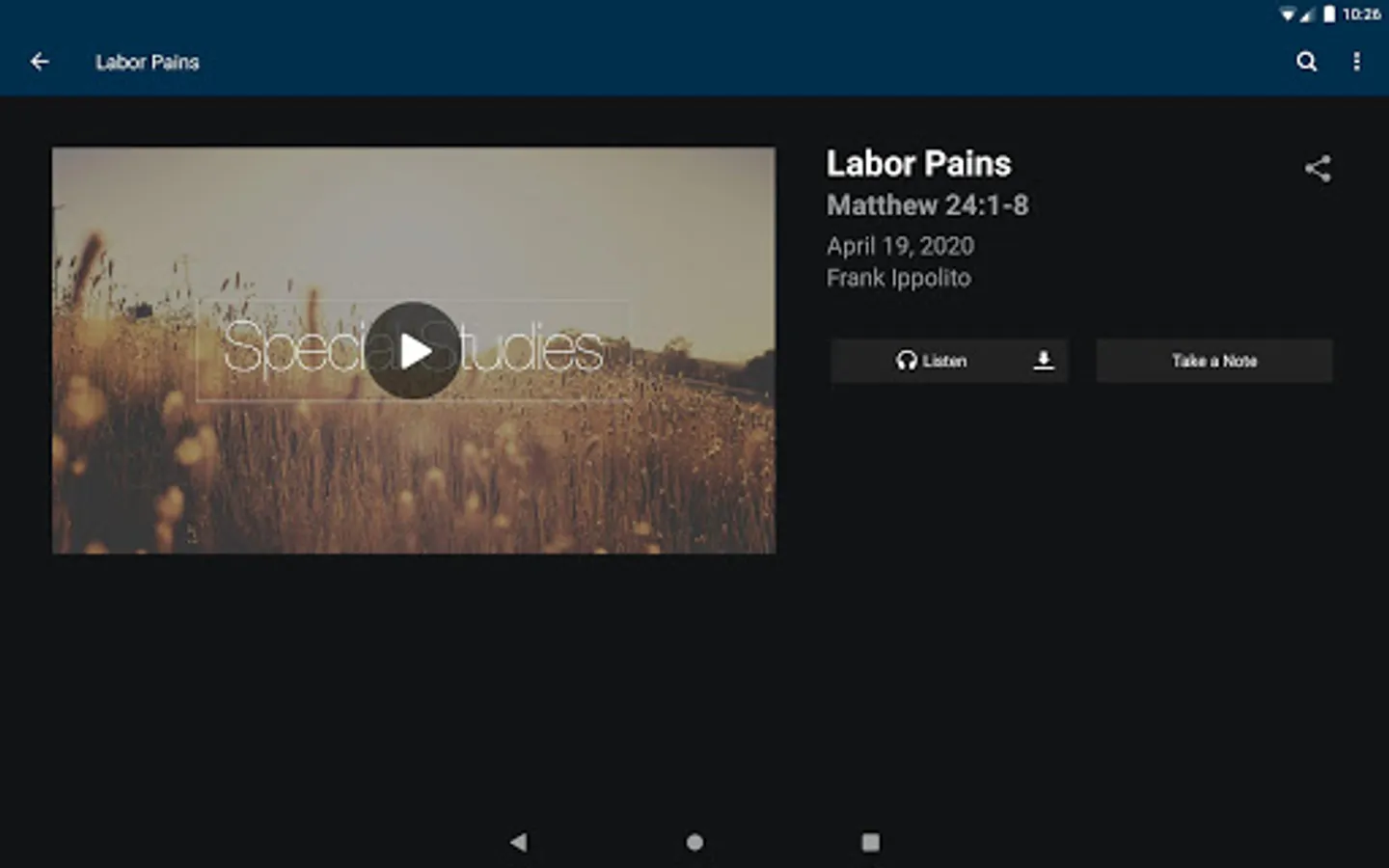Tap the large Labor Pains sermon heading
This screenshot has width=1389, height=868.
(x=918, y=163)
